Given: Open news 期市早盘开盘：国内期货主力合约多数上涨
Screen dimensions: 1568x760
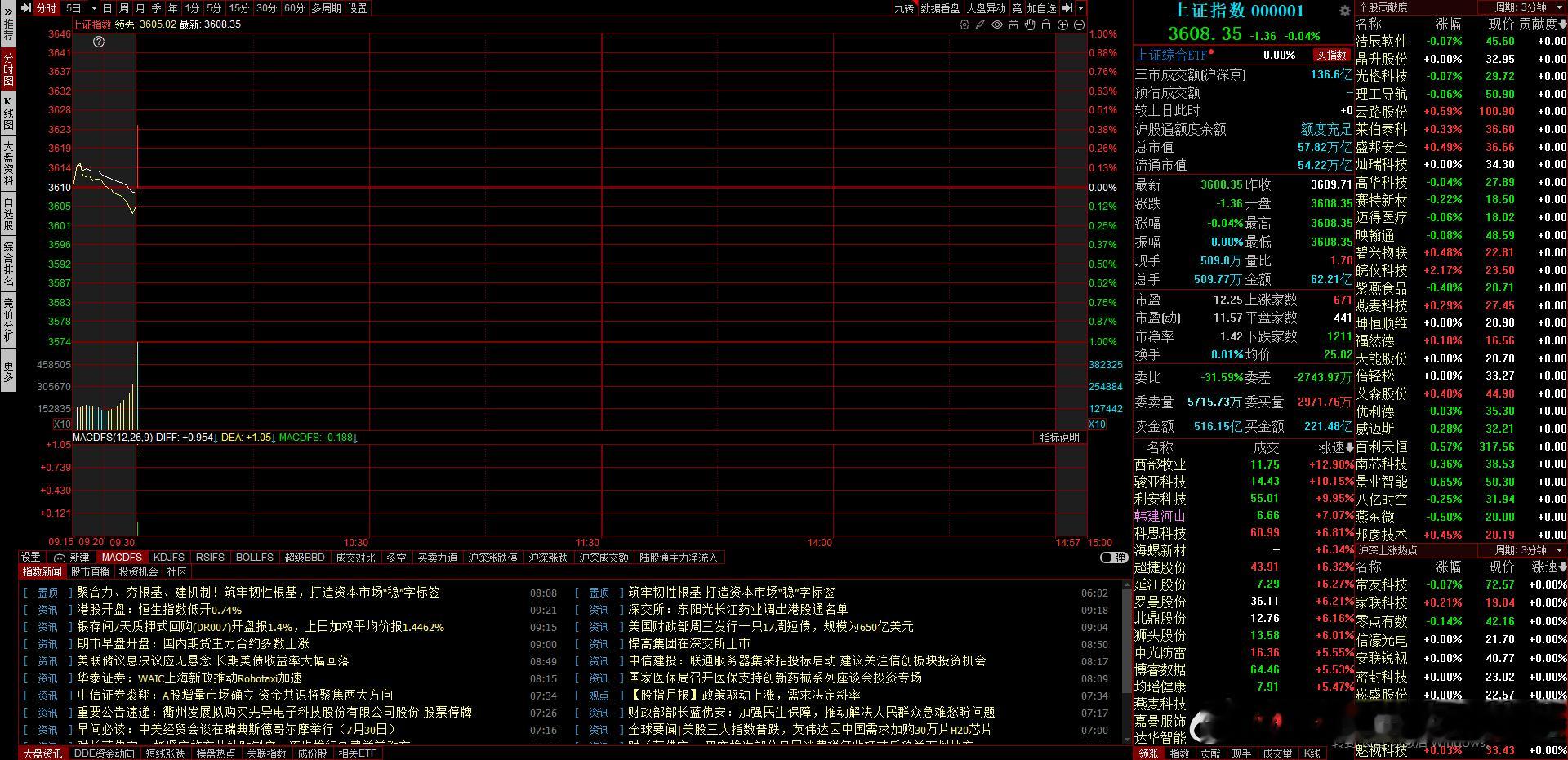Looking at the screenshot, I should coord(193,644).
